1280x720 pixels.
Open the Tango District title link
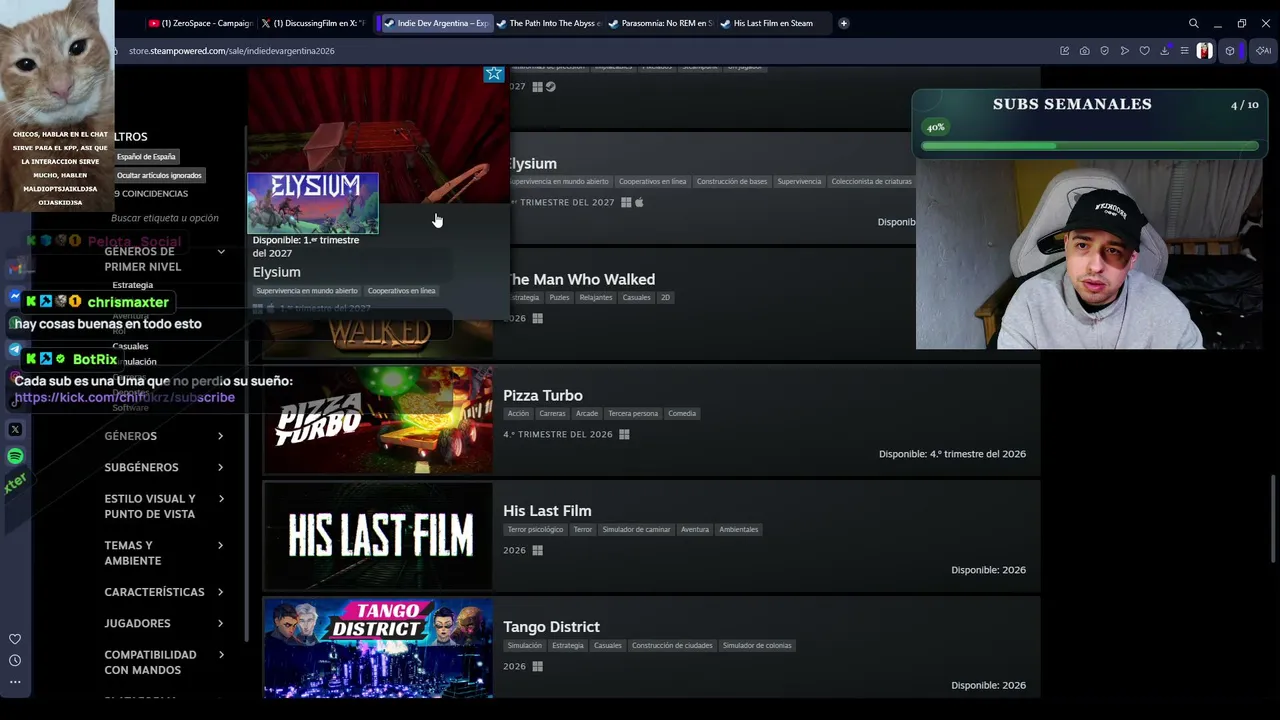tap(551, 627)
